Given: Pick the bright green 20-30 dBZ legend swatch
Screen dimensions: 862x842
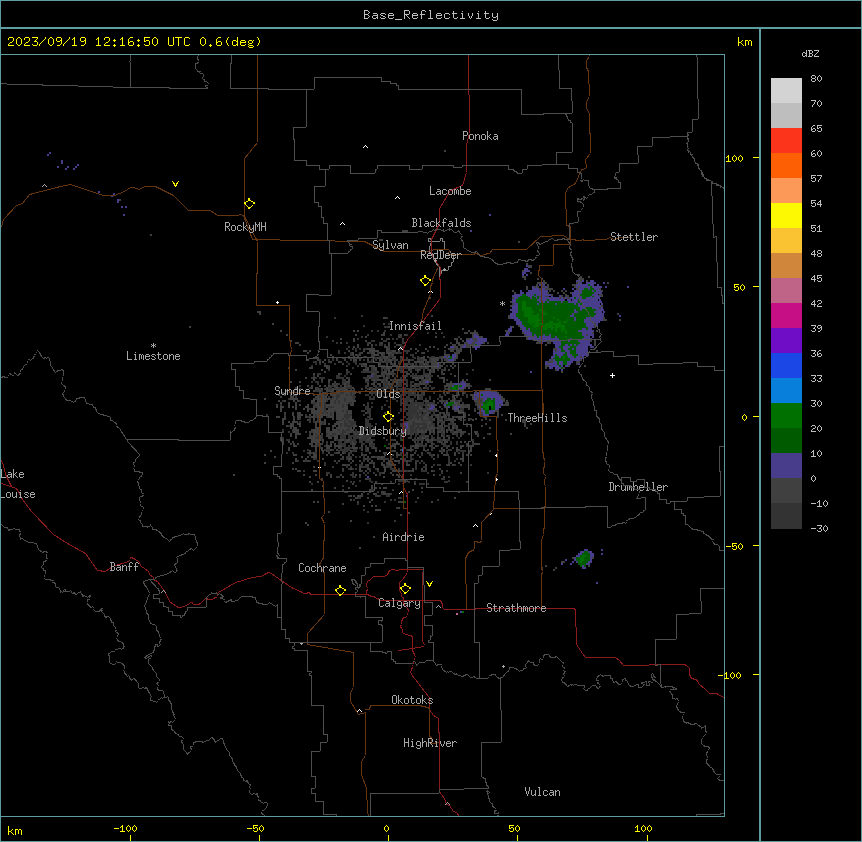Looking at the screenshot, I should click(x=786, y=416).
